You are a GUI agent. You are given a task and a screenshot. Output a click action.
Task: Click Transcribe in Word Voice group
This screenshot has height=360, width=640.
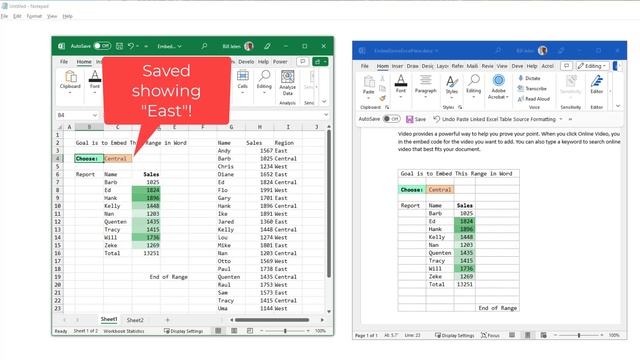coord(532,89)
